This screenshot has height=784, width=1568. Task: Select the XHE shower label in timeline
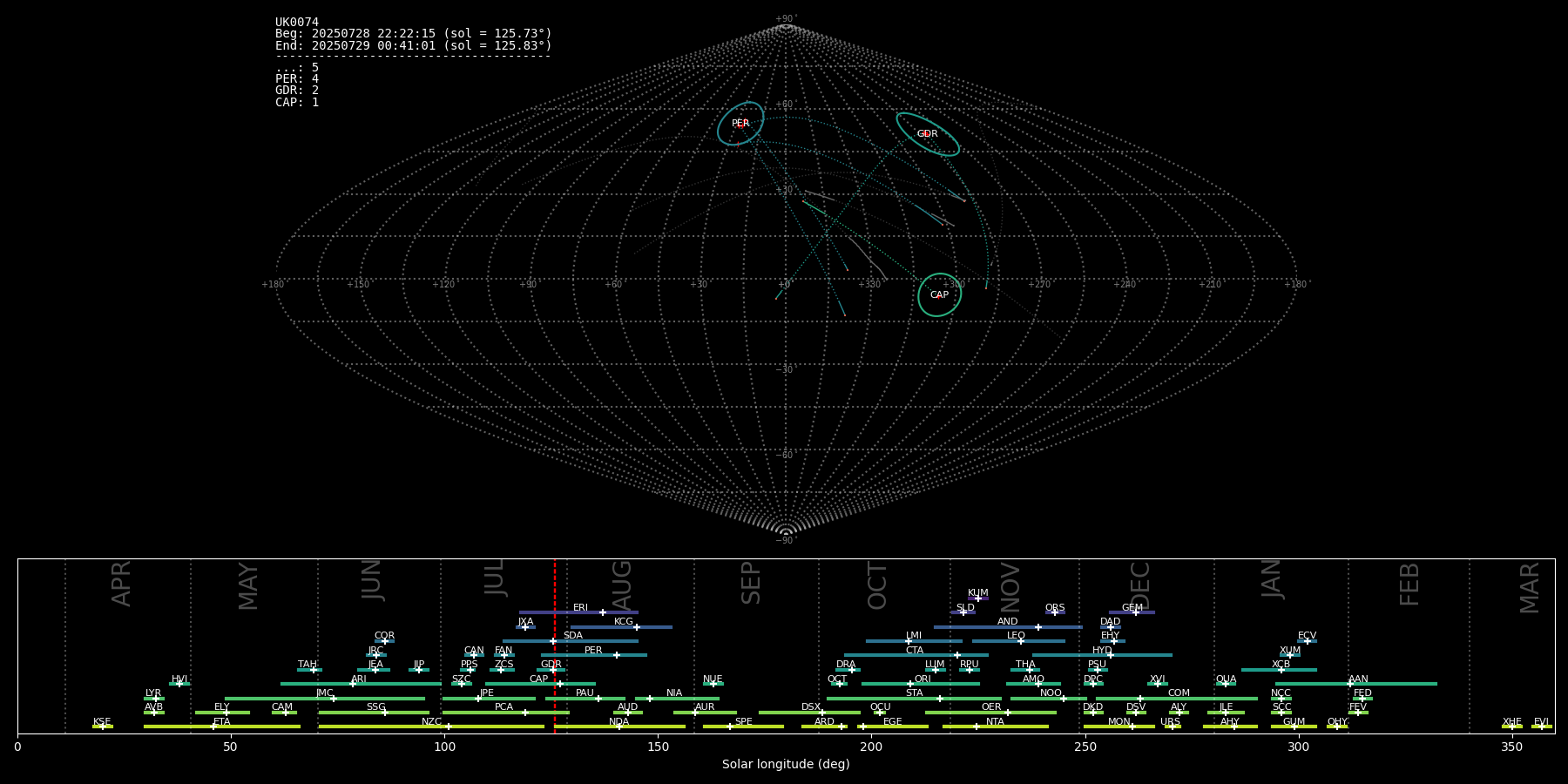(x=1511, y=722)
